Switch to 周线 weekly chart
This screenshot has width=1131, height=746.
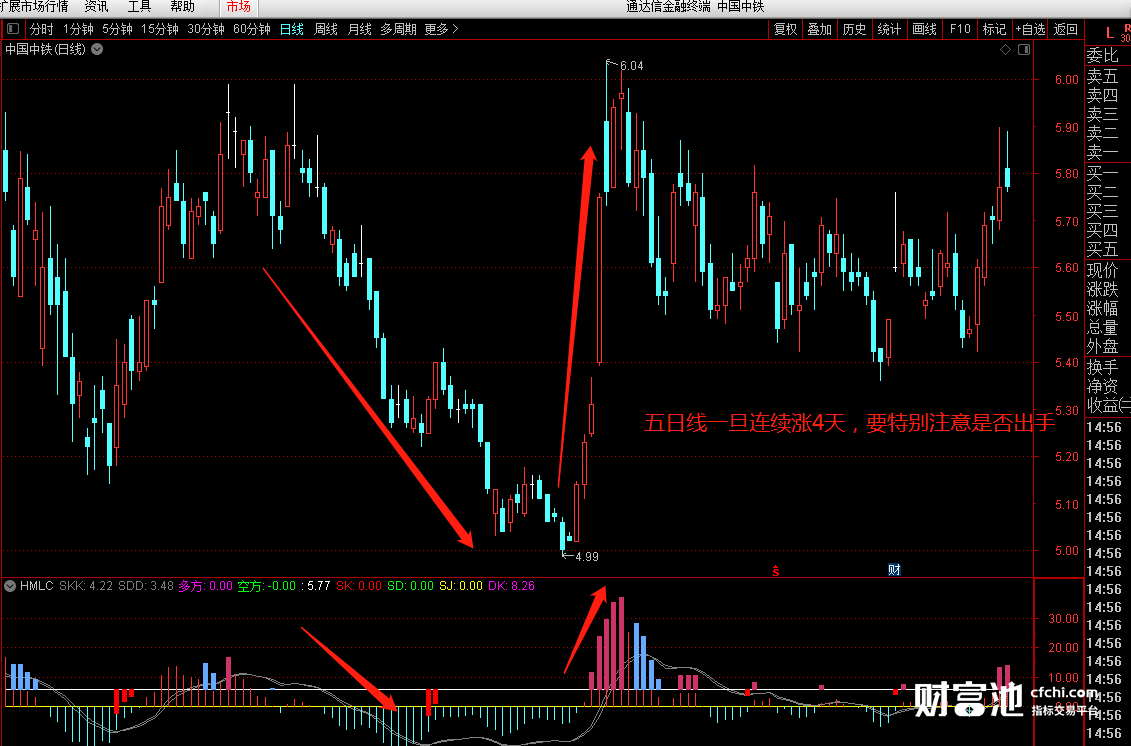tap(325, 29)
